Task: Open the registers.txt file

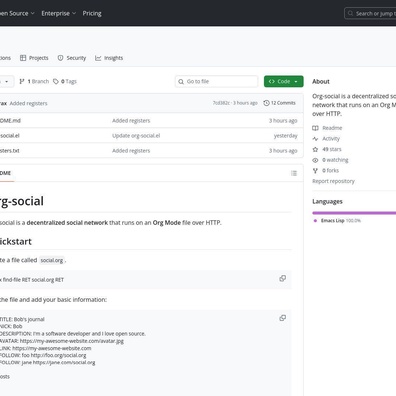Action: tap(10, 151)
